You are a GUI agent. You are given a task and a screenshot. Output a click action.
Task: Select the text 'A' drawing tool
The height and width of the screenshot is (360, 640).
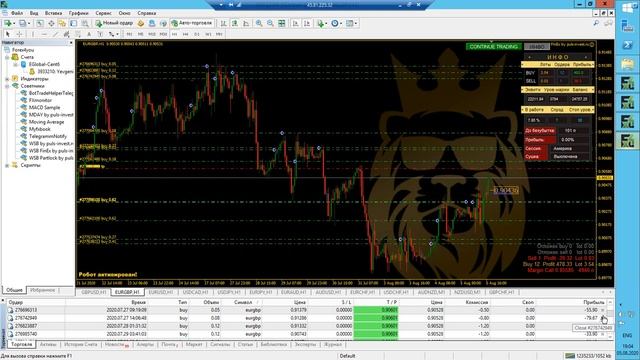click(89, 34)
